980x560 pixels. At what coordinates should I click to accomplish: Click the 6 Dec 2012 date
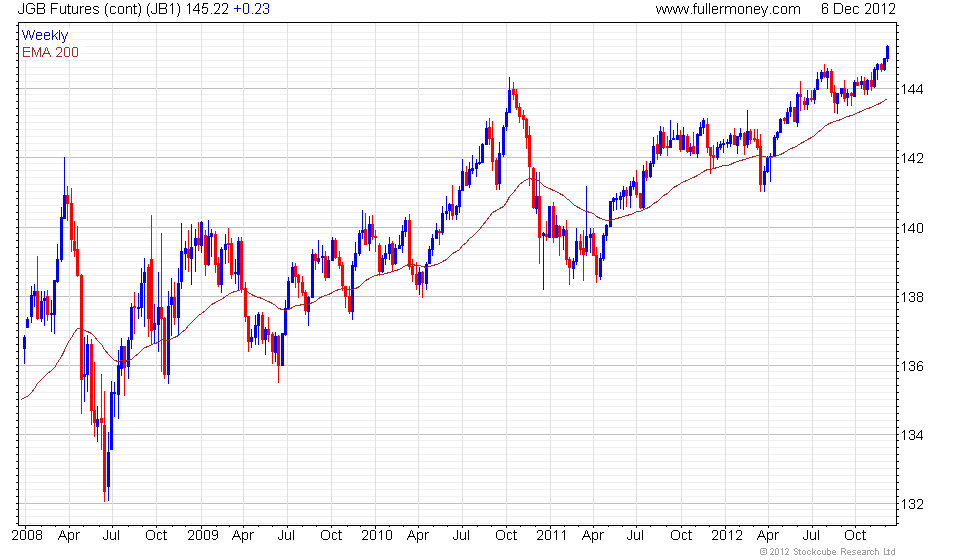(x=858, y=9)
